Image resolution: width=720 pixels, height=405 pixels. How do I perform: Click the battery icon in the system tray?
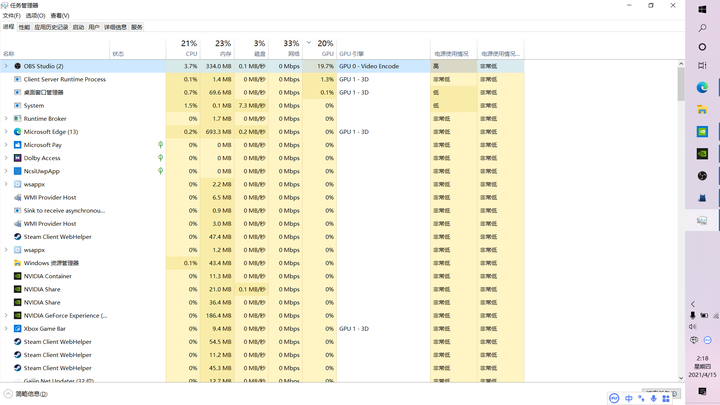click(704, 315)
